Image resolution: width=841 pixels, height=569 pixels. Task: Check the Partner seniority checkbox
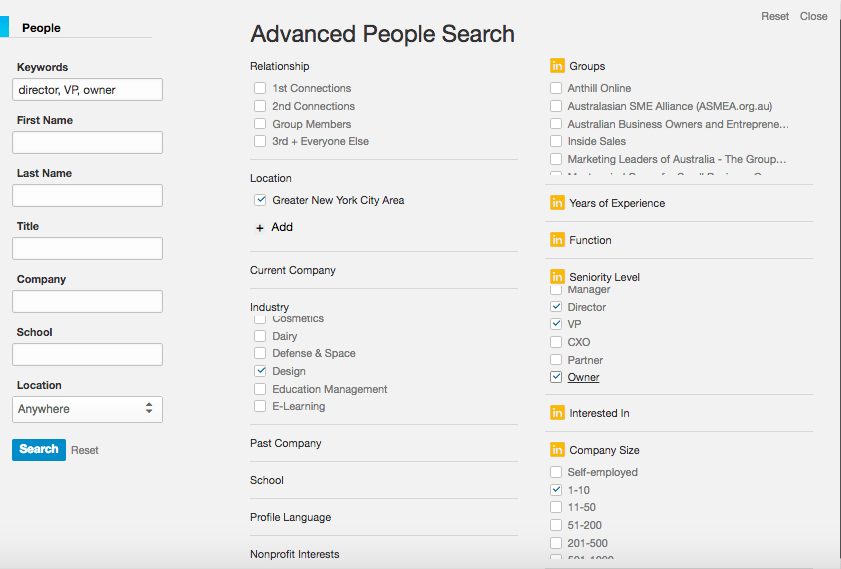point(556,360)
